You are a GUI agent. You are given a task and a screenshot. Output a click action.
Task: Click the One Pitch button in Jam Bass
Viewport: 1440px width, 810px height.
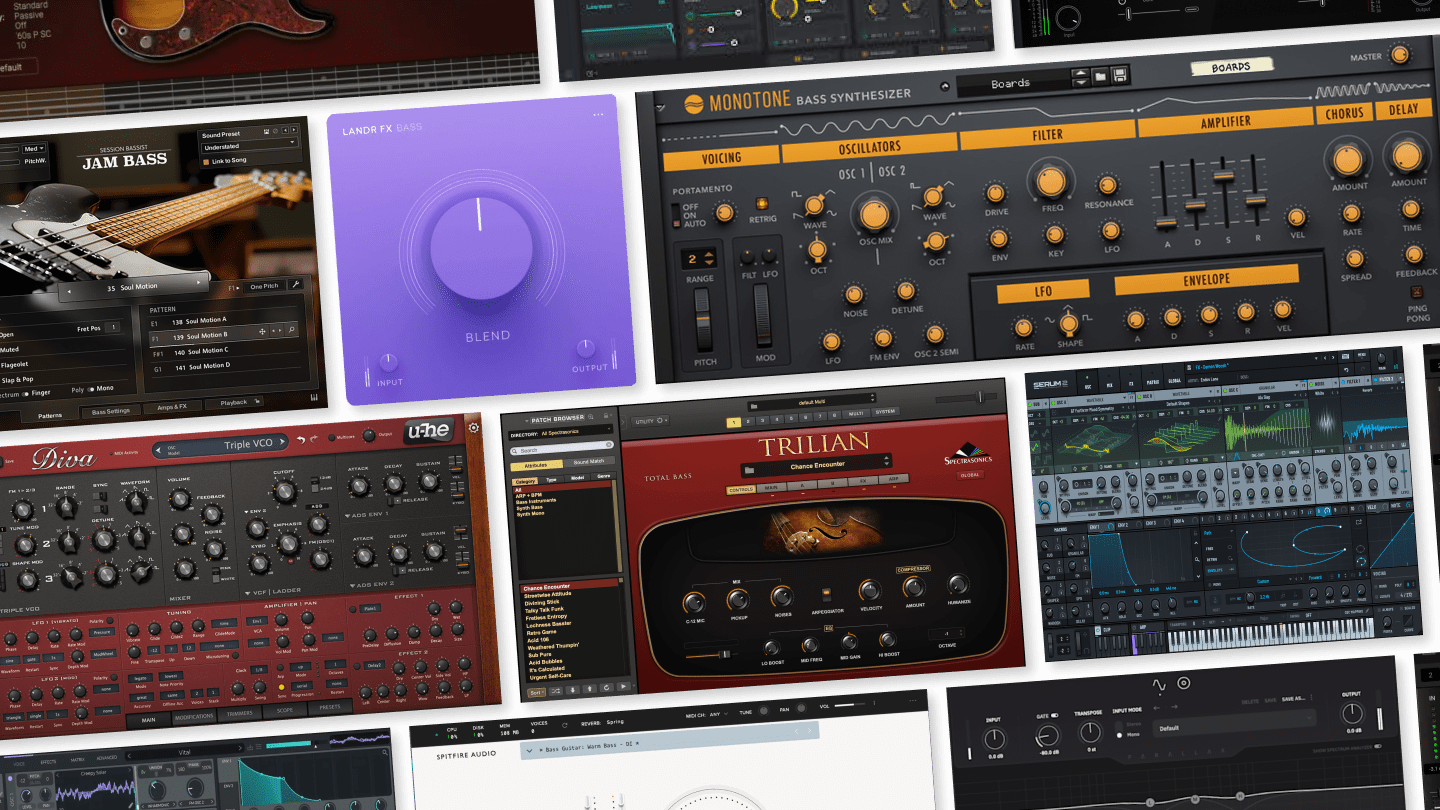point(264,286)
